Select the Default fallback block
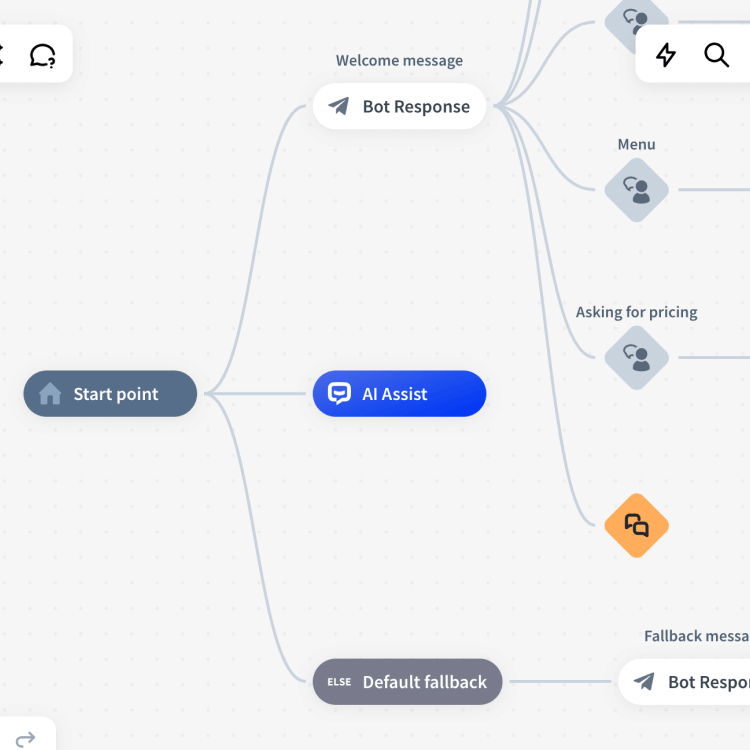The width and height of the screenshot is (750, 750). pyautogui.click(x=407, y=682)
